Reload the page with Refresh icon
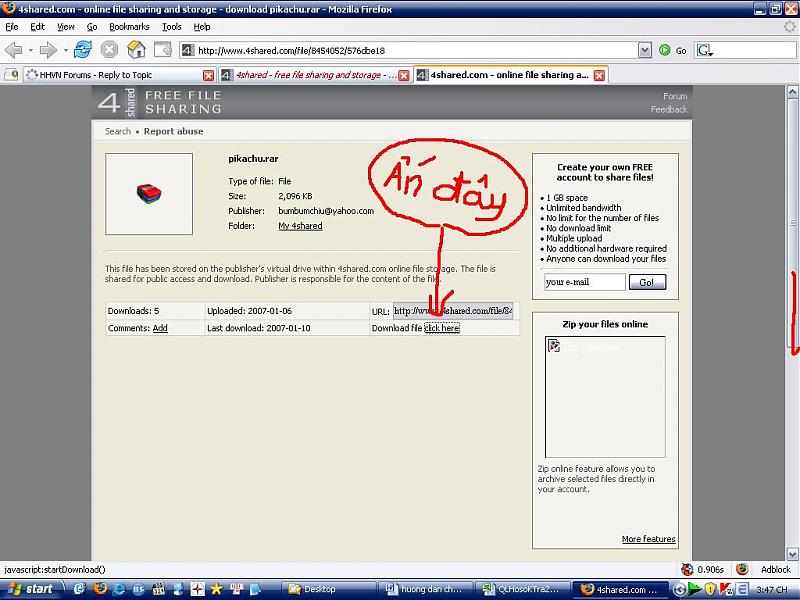The height and width of the screenshot is (600, 800). [83, 49]
